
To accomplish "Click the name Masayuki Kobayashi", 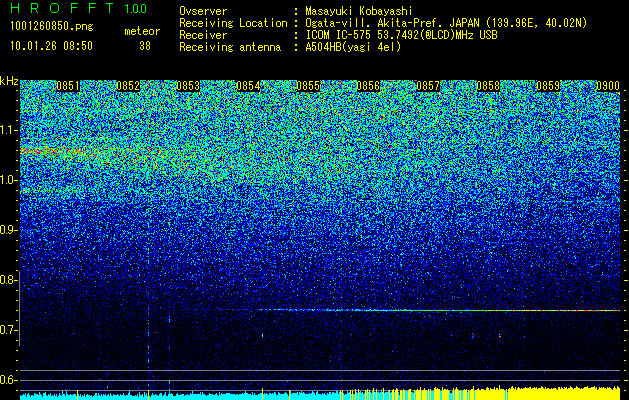I will pyautogui.click(x=359, y=12).
